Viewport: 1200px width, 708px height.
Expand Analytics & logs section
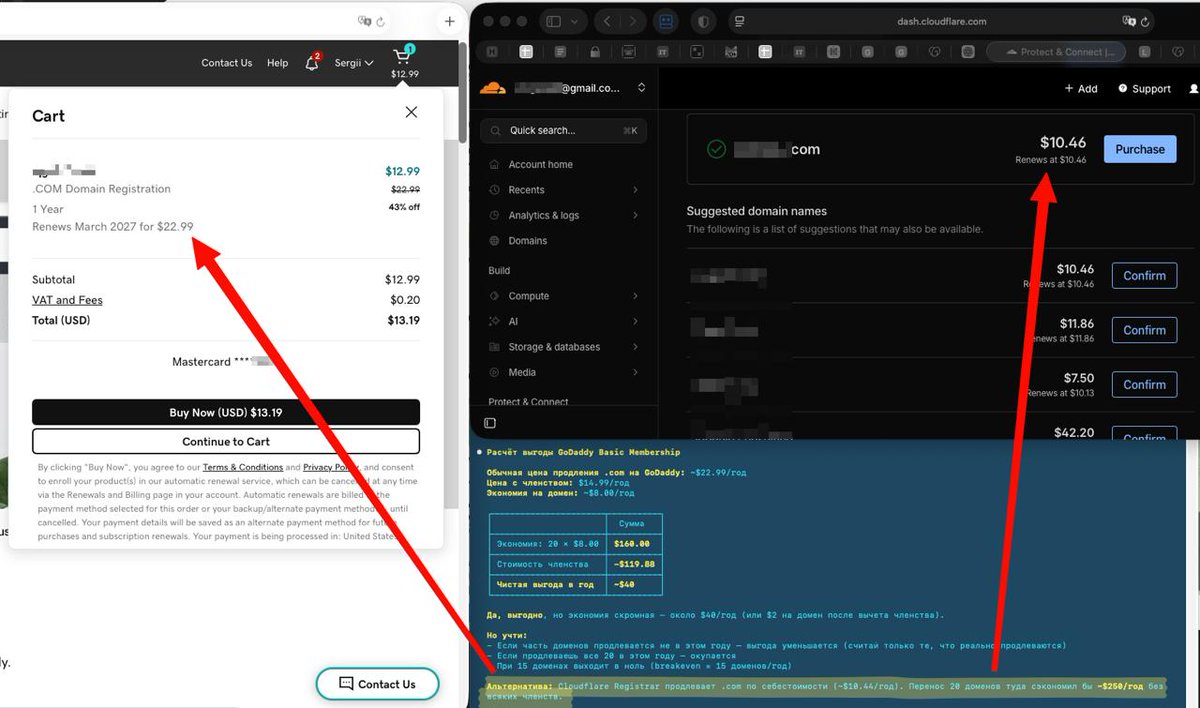click(x=561, y=215)
